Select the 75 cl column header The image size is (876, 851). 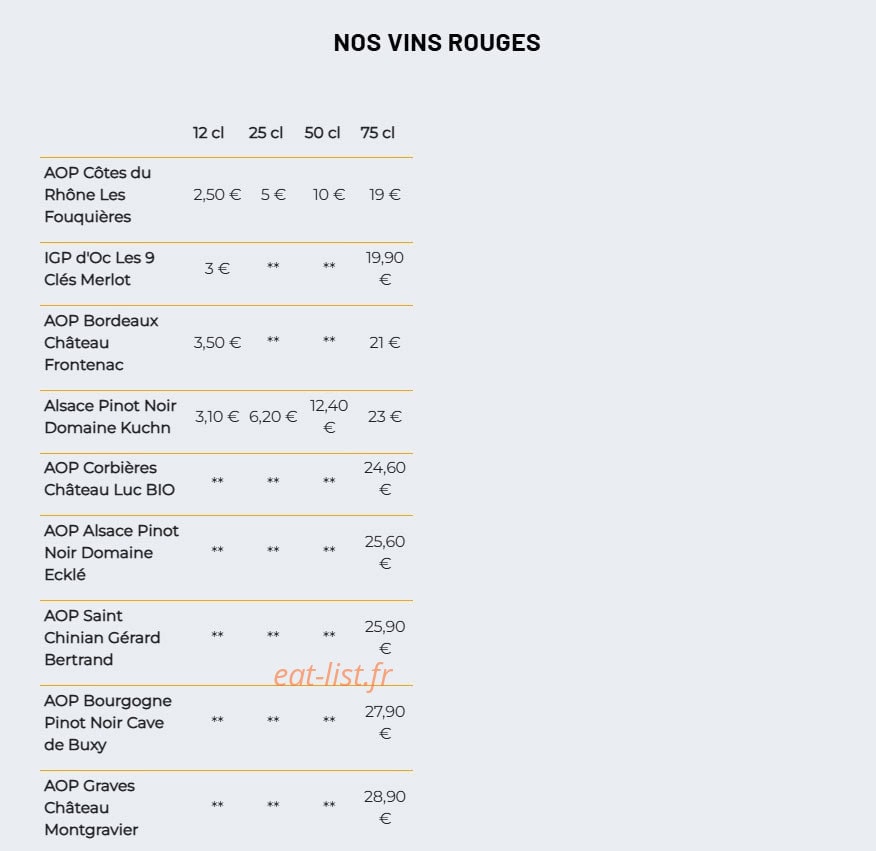pos(377,133)
